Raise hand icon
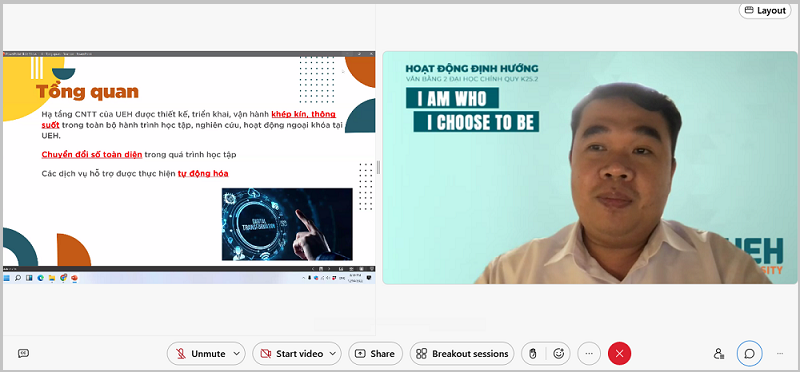This screenshot has width=800, height=372. (x=533, y=354)
